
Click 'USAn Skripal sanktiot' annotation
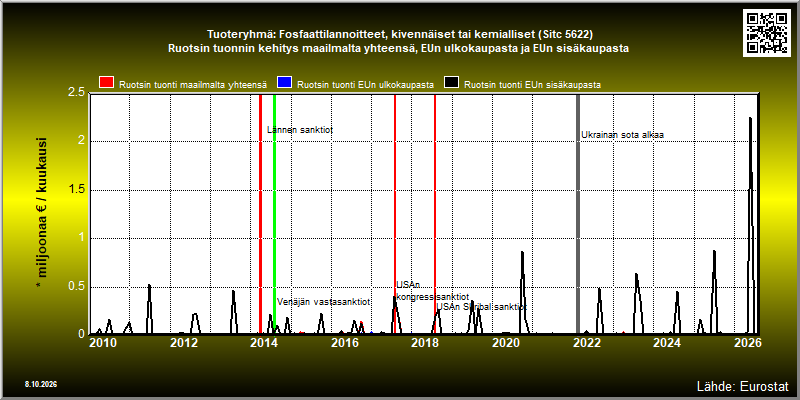coord(482,307)
